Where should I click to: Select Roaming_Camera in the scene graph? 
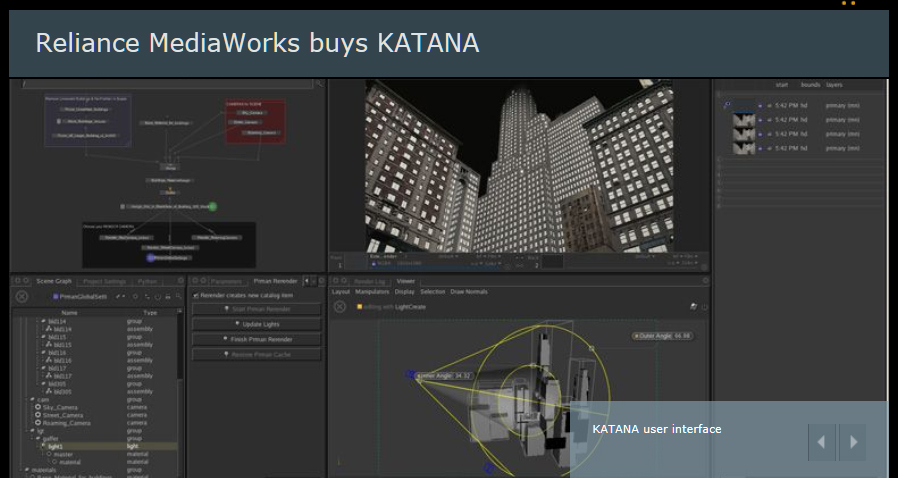[66, 424]
